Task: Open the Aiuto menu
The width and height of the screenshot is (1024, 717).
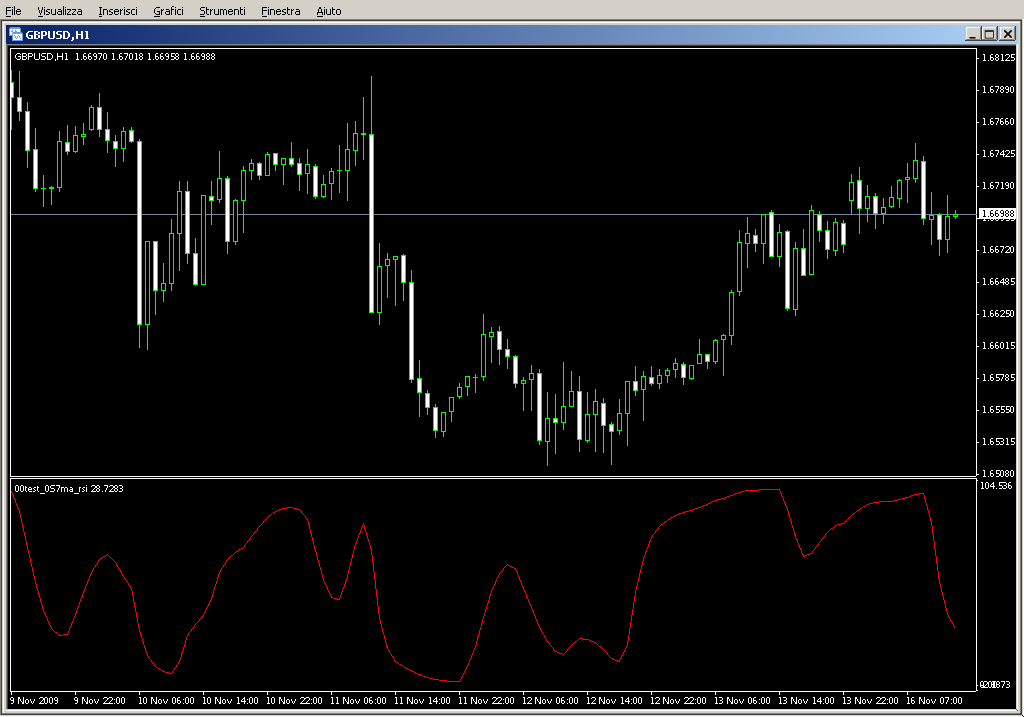Action: tap(328, 11)
